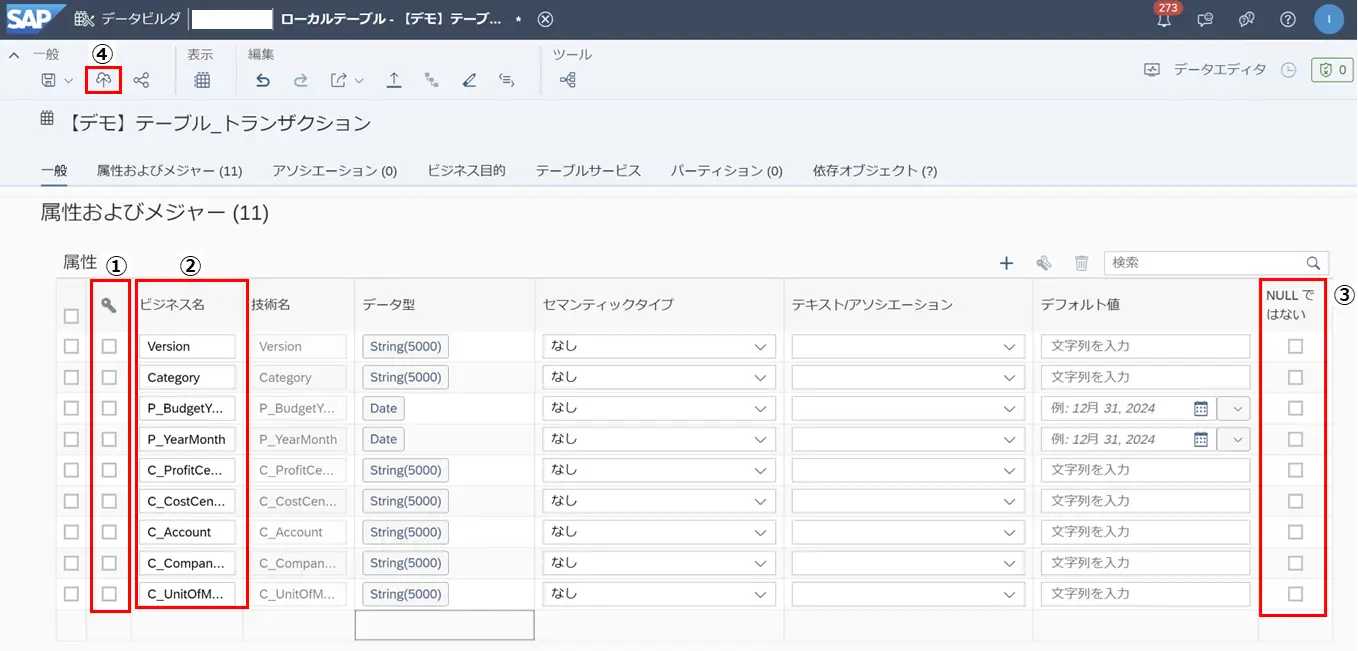
Task: Click the trash delete attribute icon
Action: tap(1081, 263)
